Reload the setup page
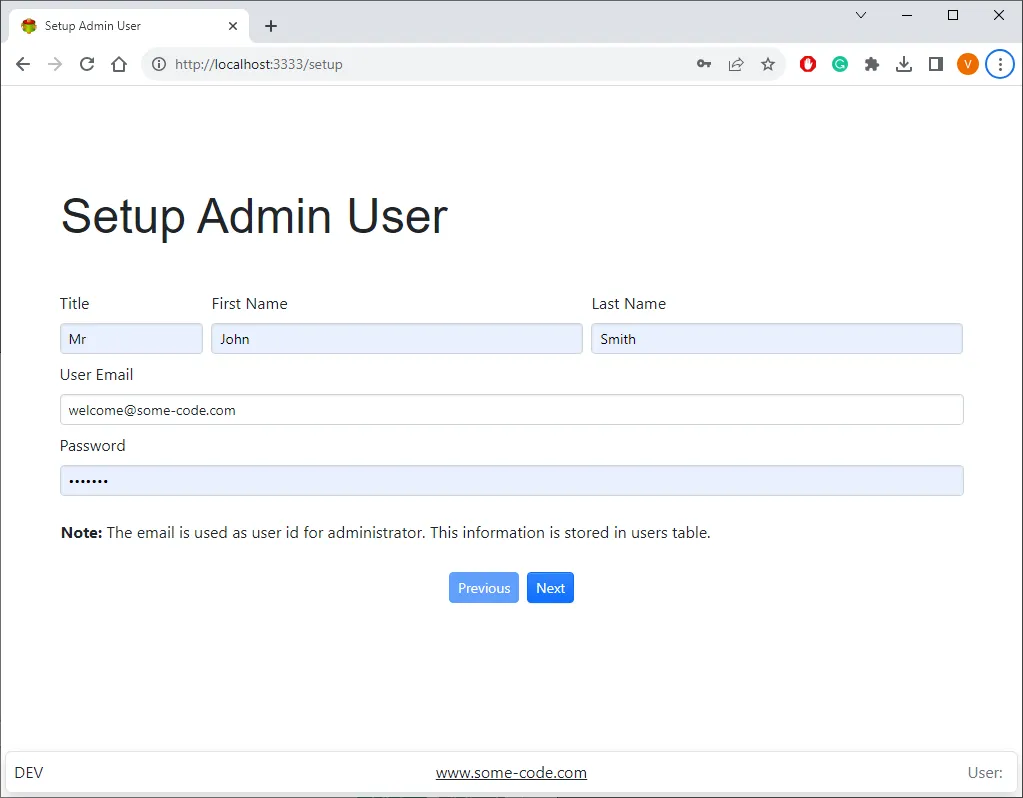 [x=86, y=63]
